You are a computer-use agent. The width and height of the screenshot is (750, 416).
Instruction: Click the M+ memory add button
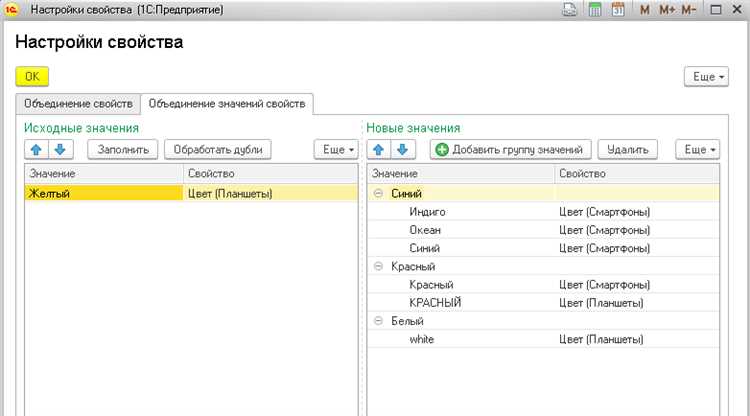[667, 10]
